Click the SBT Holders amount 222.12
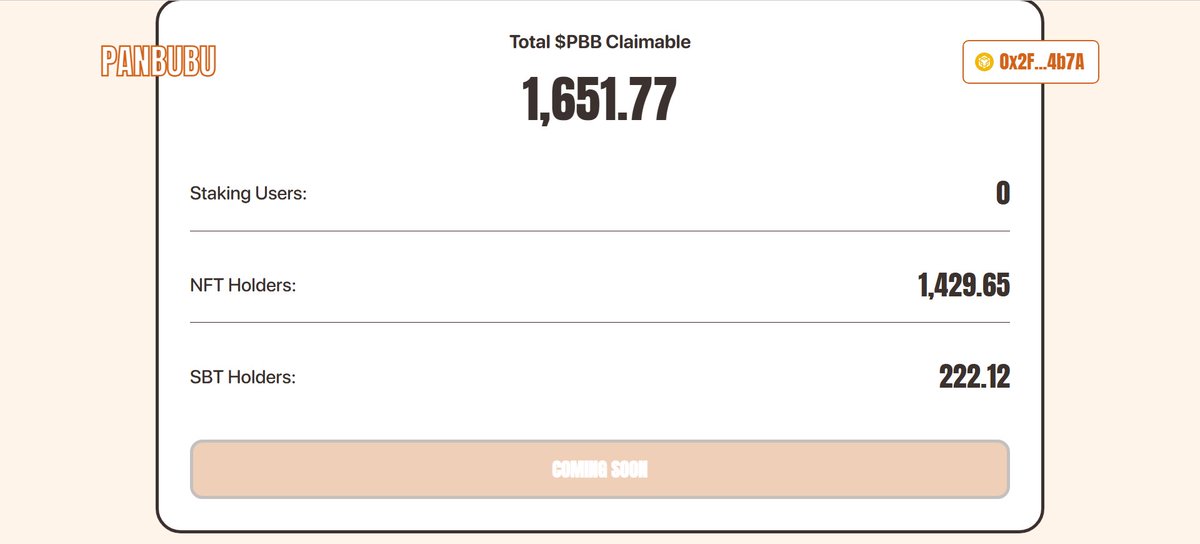This screenshot has height=544, width=1200. click(x=975, y=377)
